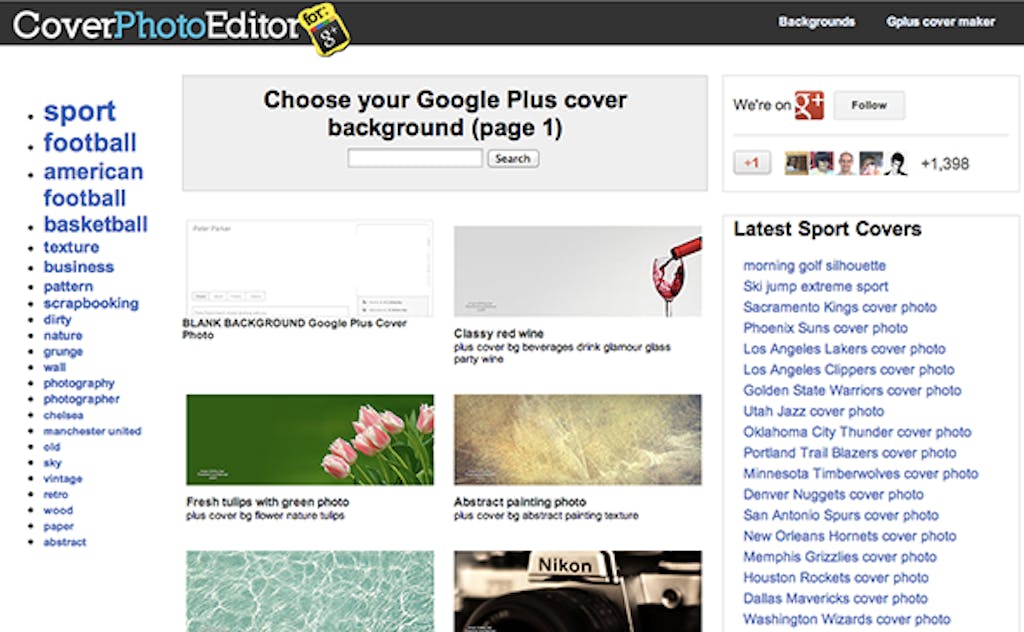Select the Classy red wine thumbnail
Screen dimensions: 1024x632
click(577, 271)
